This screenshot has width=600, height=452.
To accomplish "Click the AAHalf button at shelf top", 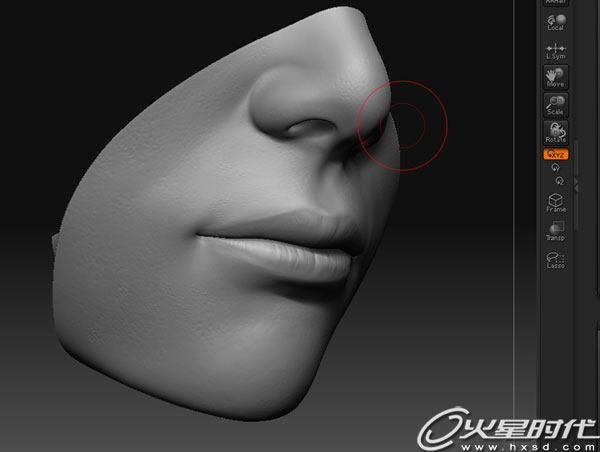I will [x=556, y=2].
